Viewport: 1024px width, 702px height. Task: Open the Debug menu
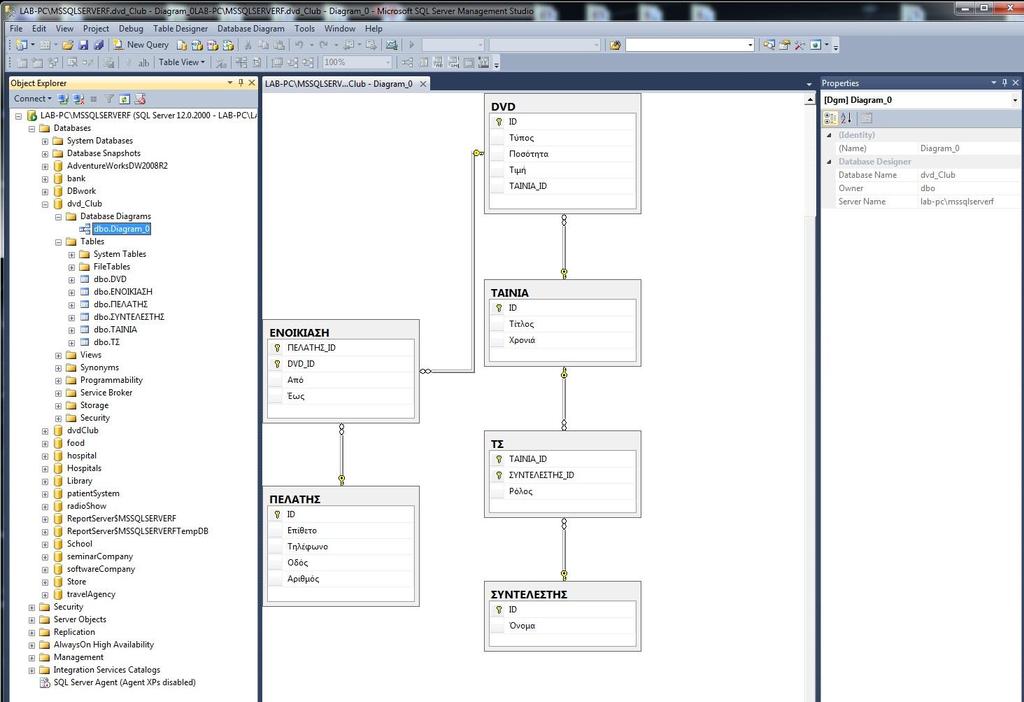coord(131,29)
